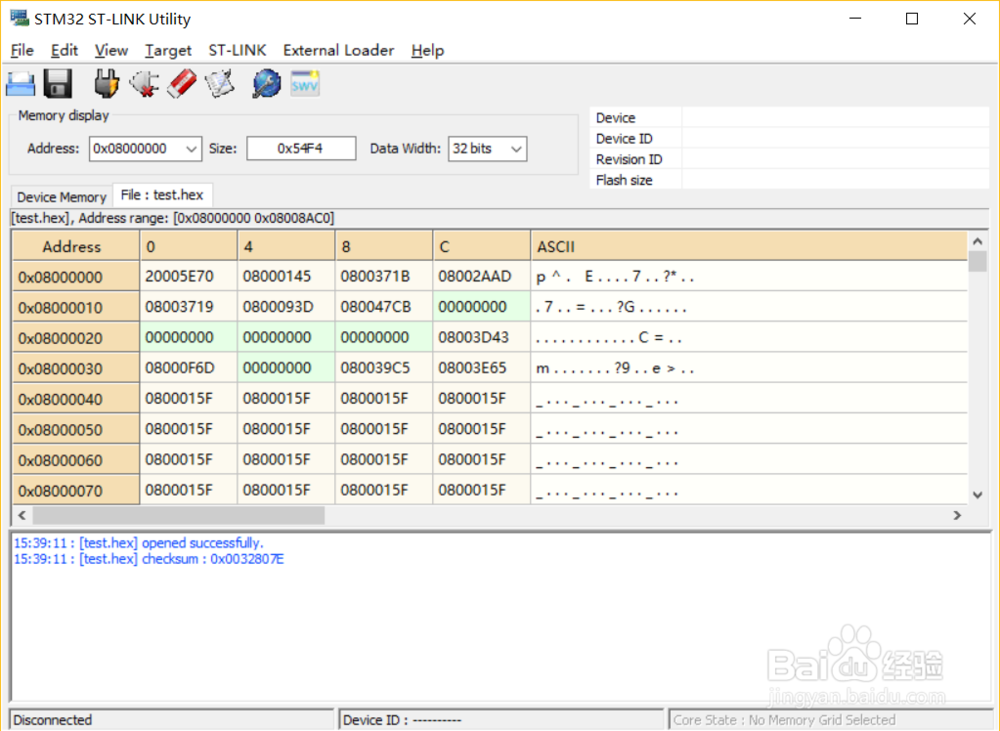Click row address 0x08000050
Screen dimensions: 1000x731
point(76,430)
